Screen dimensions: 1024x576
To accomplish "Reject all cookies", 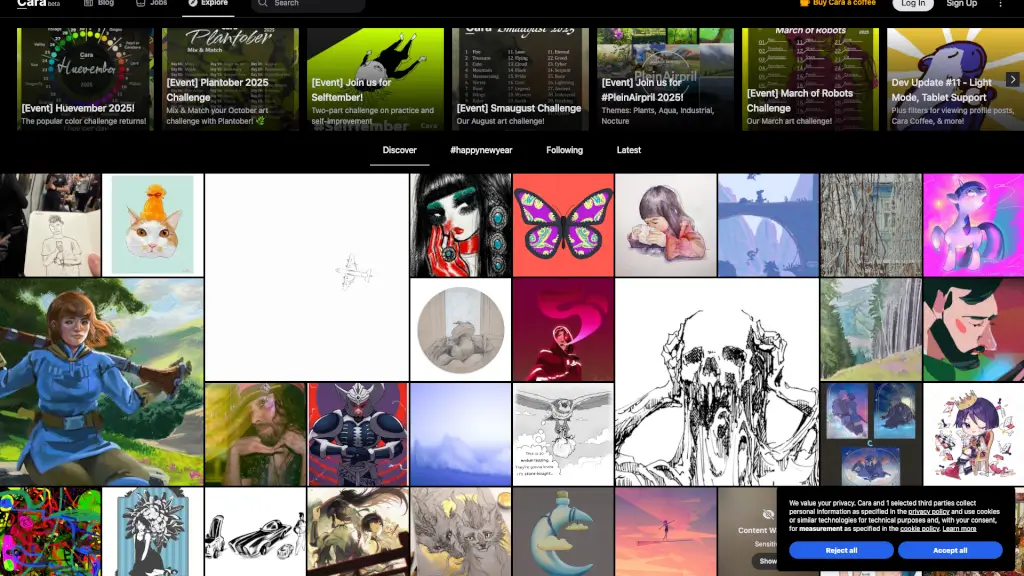I will coord(841,550).
